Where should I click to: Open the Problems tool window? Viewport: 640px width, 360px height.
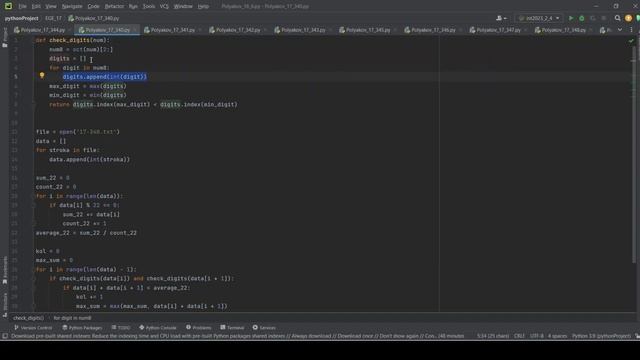click(x=199, y=328)
